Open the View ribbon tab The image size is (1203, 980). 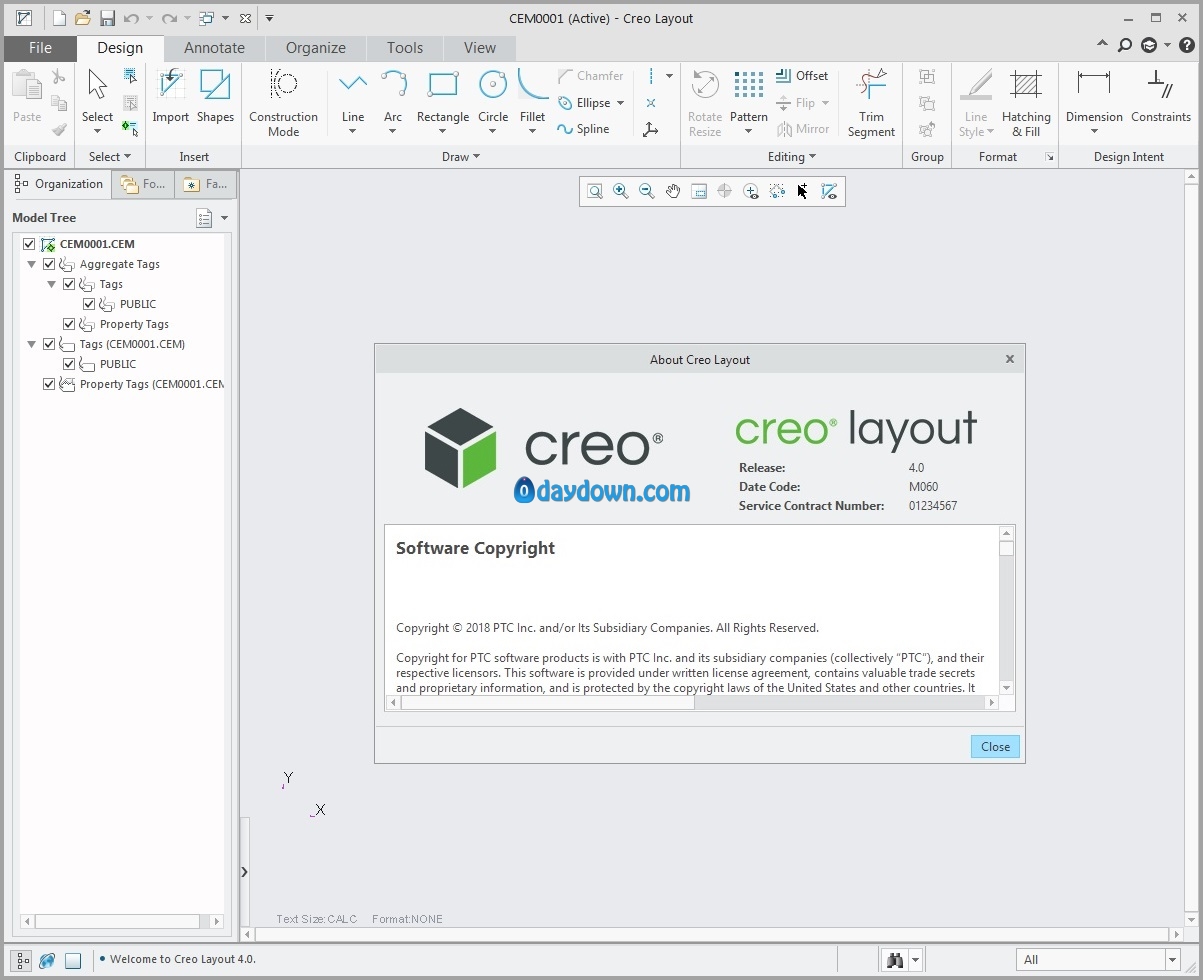coord(480,48)
